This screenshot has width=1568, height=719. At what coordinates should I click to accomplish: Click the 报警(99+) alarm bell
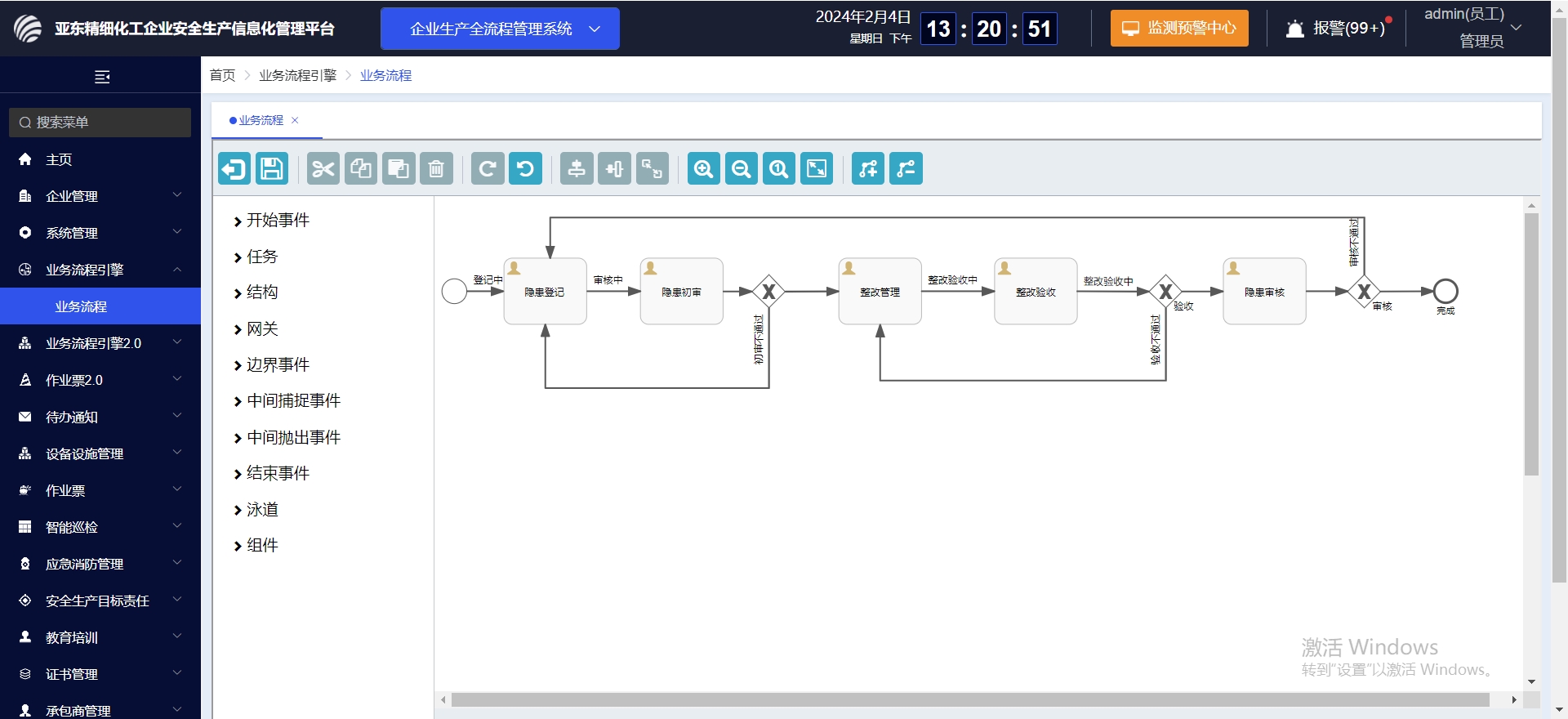coord(1335,29)
